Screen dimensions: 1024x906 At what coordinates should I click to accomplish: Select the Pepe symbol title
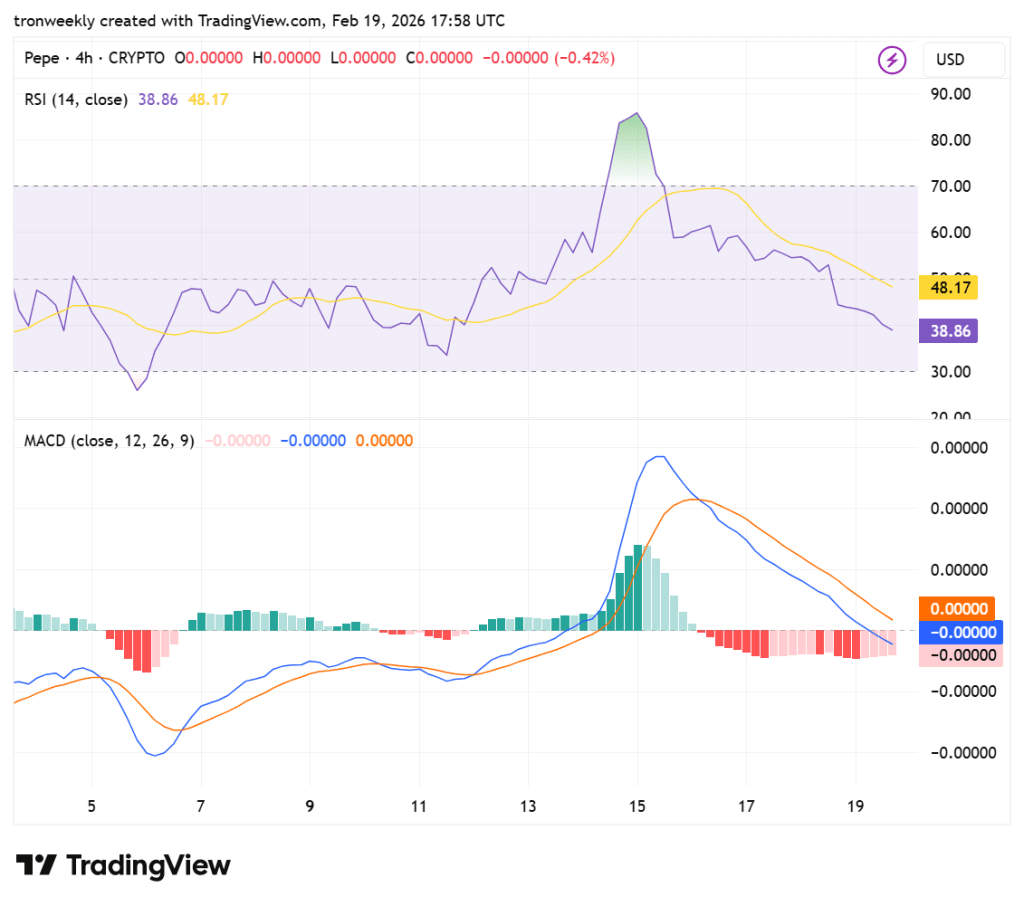pos(42,58)
